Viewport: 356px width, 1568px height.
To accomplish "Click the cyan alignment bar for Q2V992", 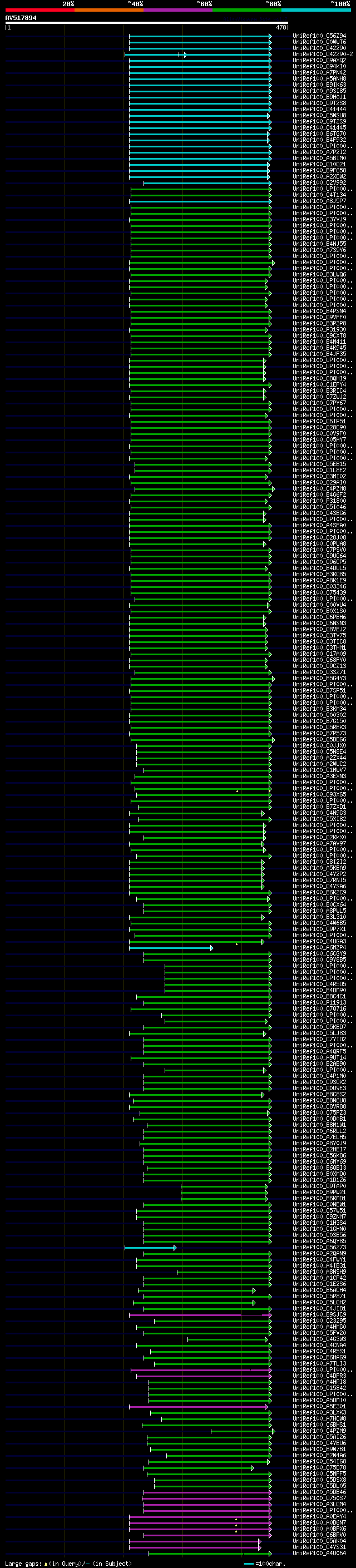I will [x=207, y=182].
